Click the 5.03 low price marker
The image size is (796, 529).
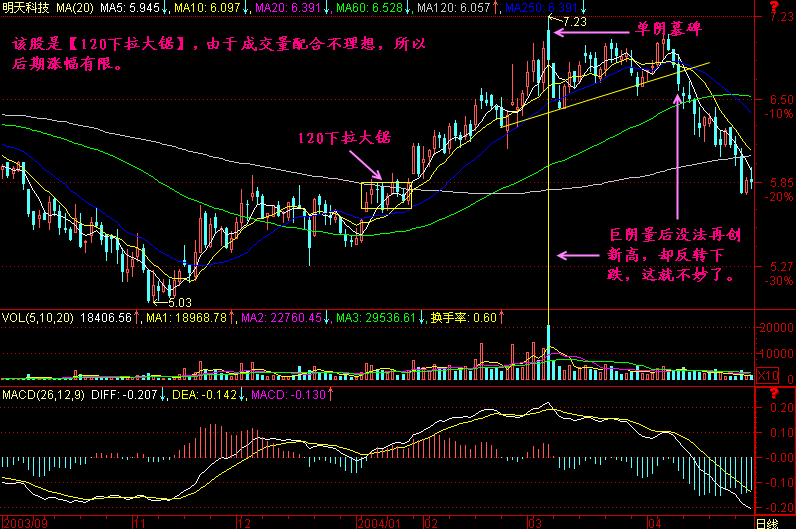coord(178,302)
